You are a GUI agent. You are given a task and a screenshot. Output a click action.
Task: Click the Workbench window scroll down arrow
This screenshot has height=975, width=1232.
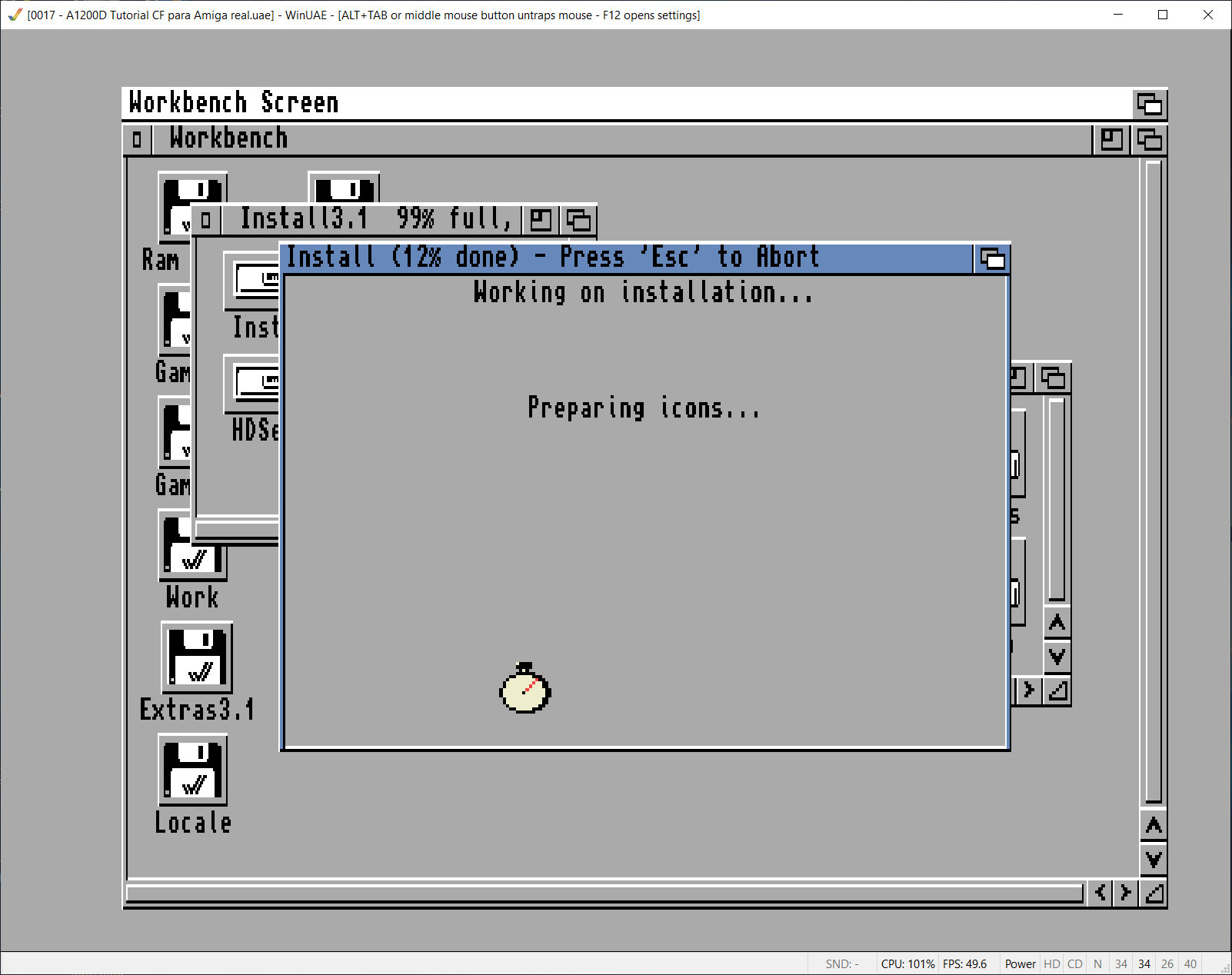coord(1154,860)
